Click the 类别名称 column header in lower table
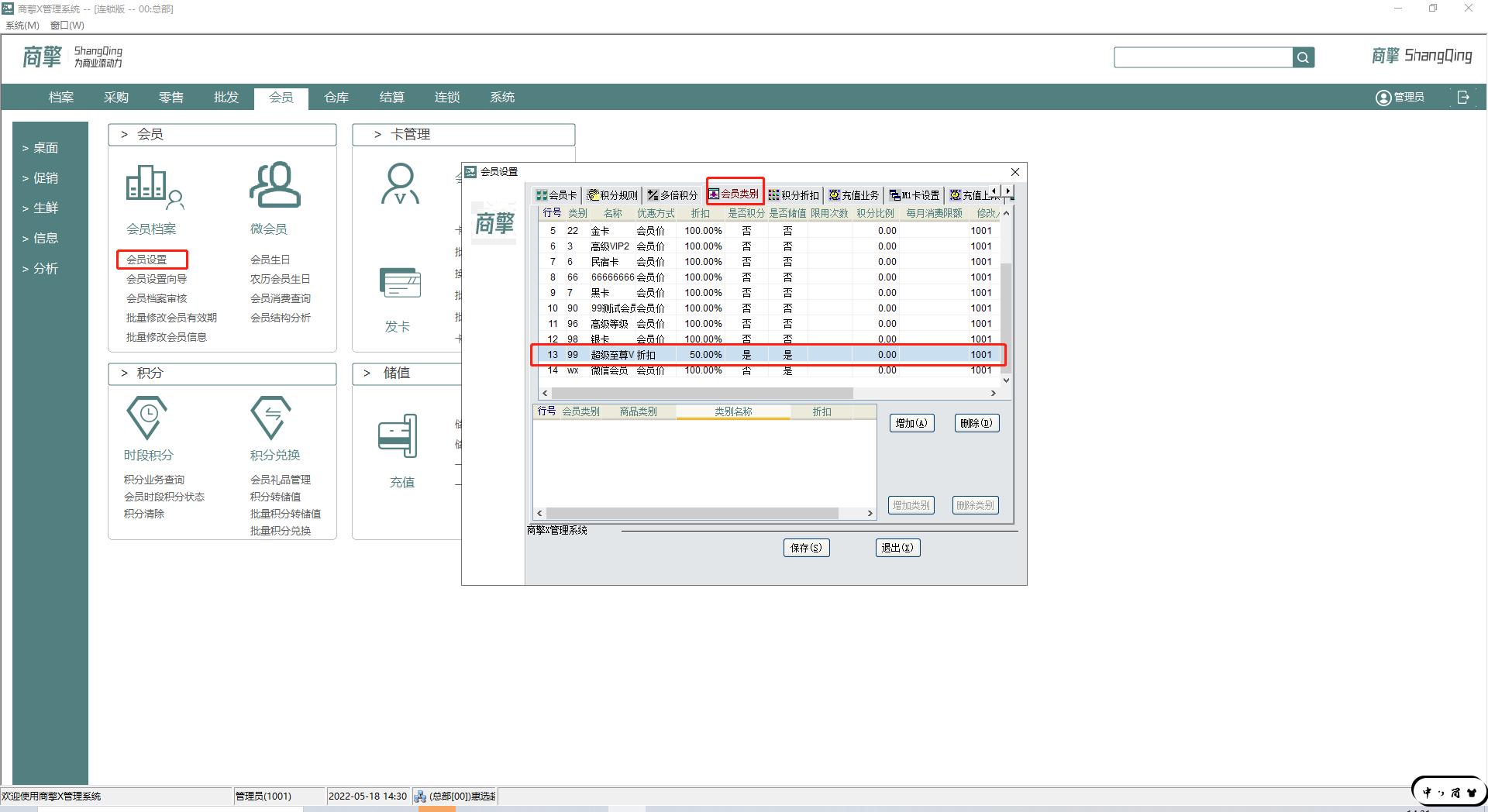 733,411
